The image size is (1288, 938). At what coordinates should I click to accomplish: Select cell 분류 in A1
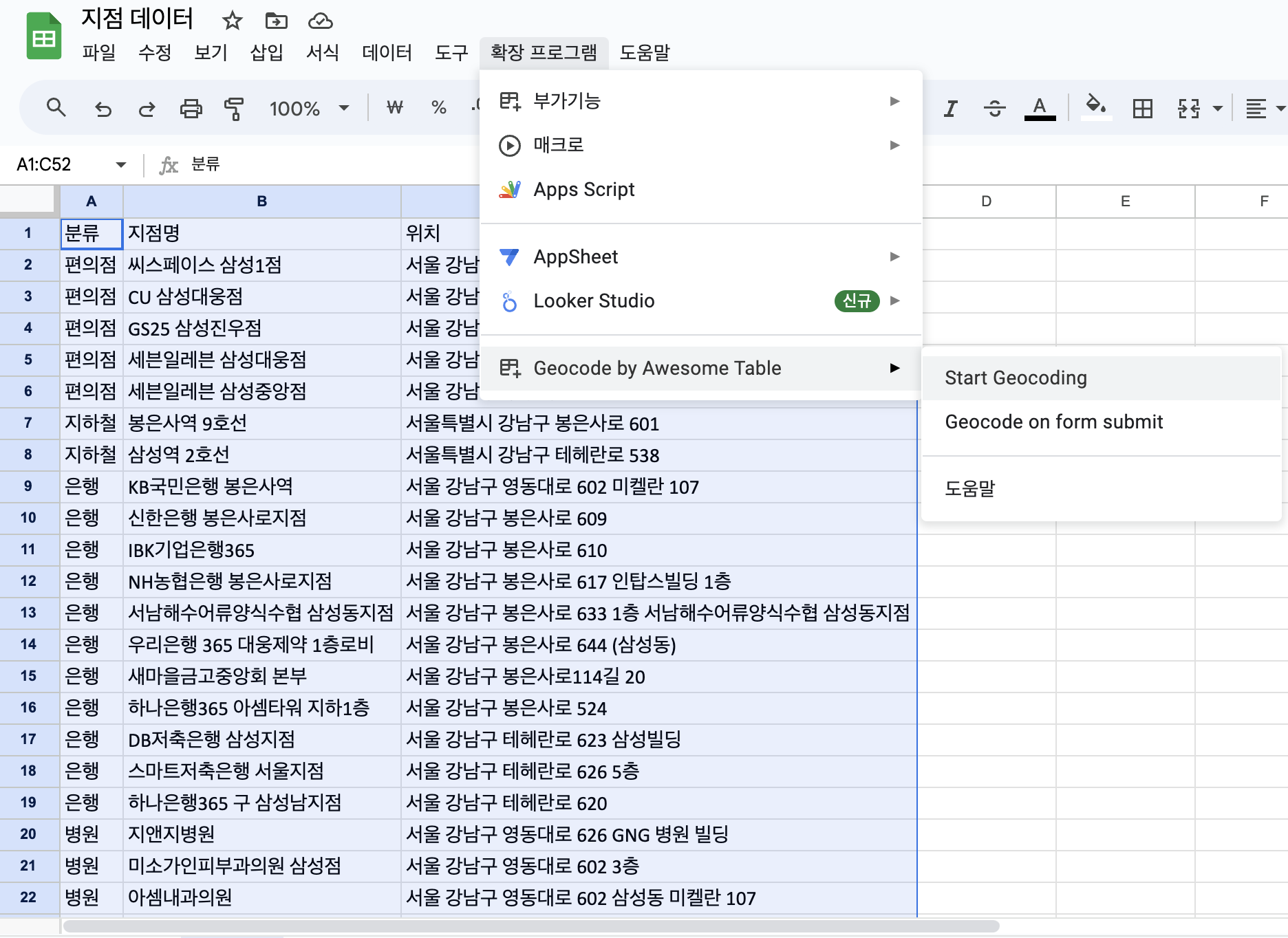pos(92,233)
